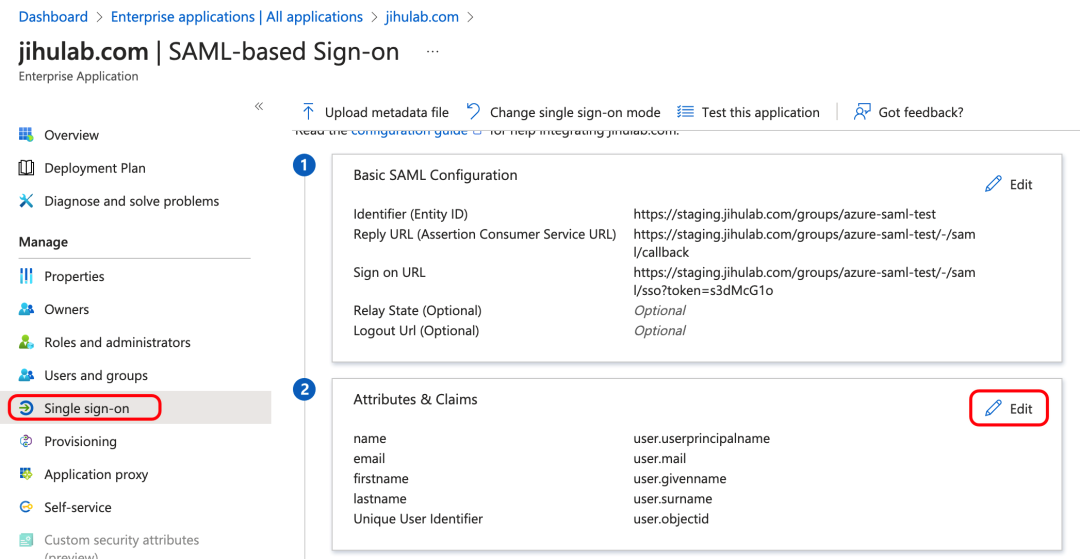Image resolution: width=1080 pixels, height=559 pixels.
Task: Click the Self-service icon
Action: pos(26,507)
